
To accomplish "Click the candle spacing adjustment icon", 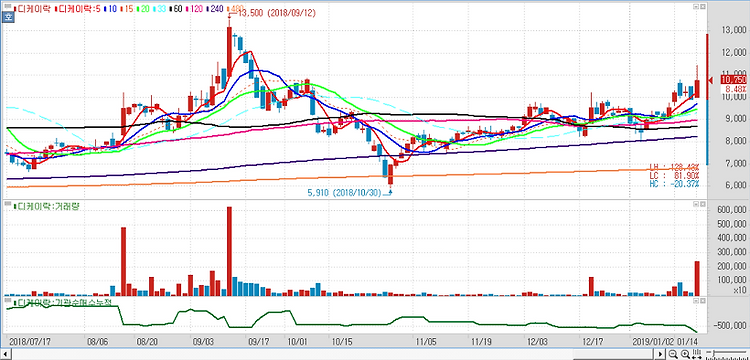I will click(696, 354).
